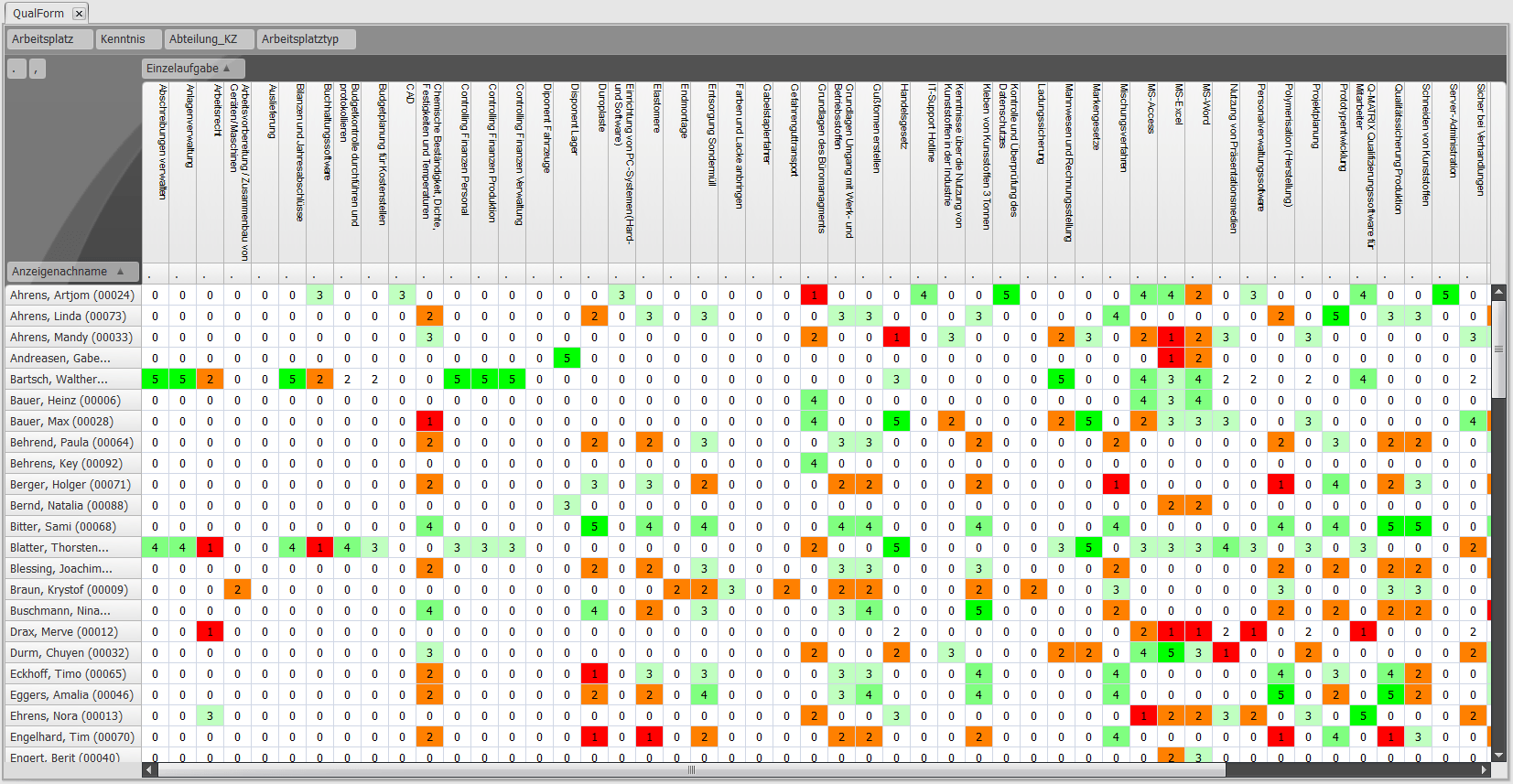
Task: Select row 'Ahrens, Mandy (00033)'
Action: click(x=73, y=338)
